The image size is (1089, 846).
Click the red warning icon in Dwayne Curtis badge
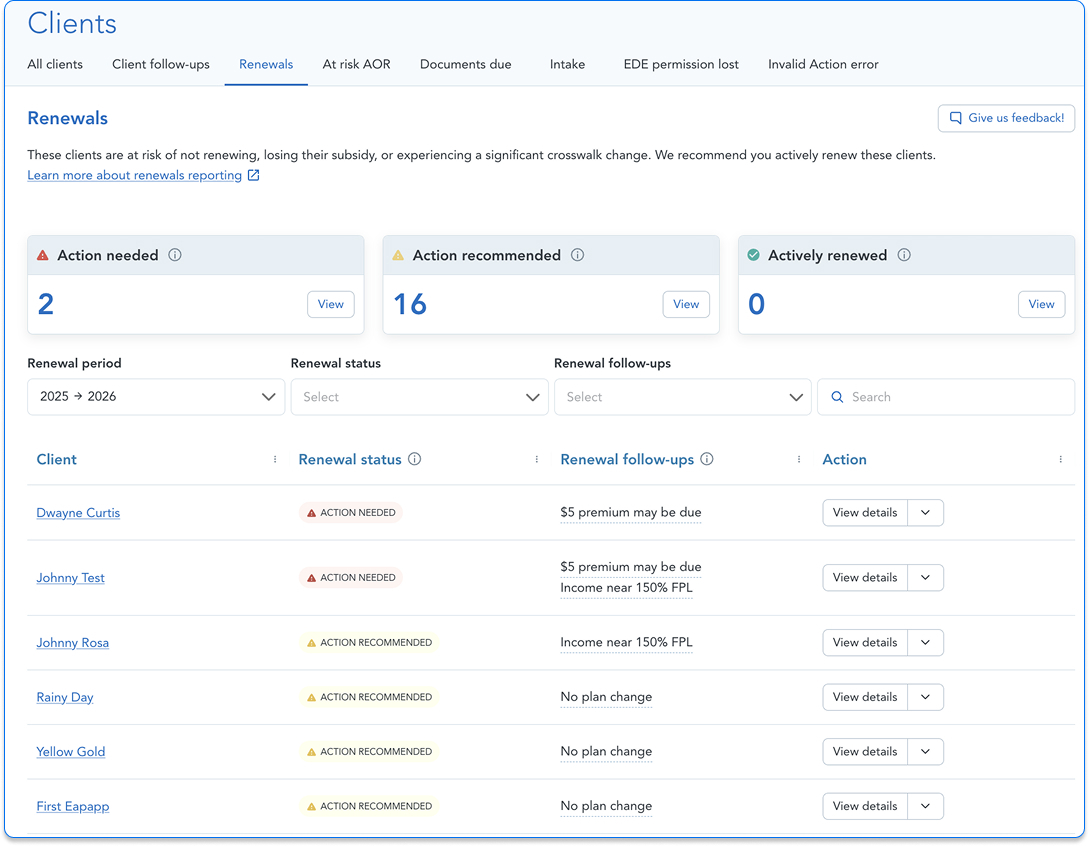[x=310, y=512]
